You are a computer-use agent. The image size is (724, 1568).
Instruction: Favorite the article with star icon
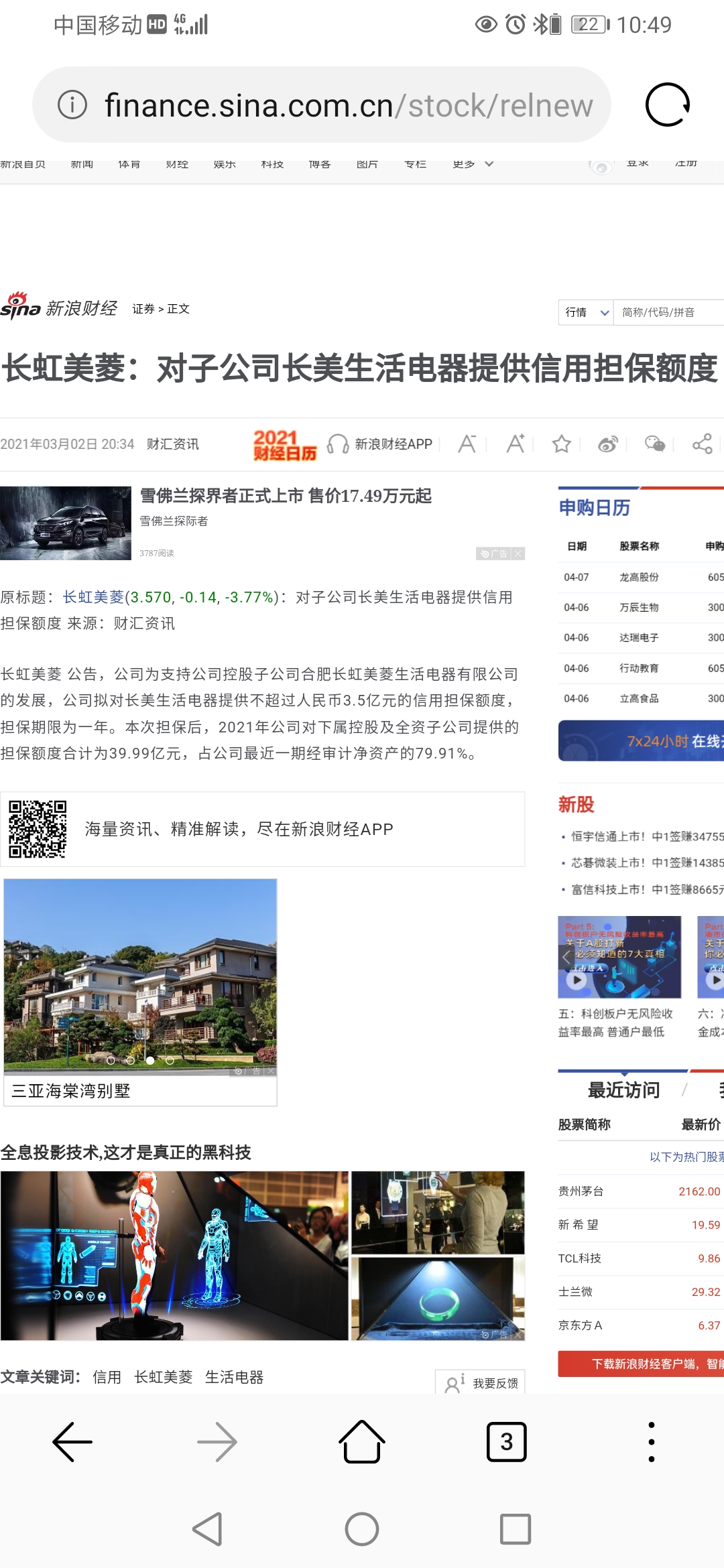pyautogui.click(x=561, y=444)
